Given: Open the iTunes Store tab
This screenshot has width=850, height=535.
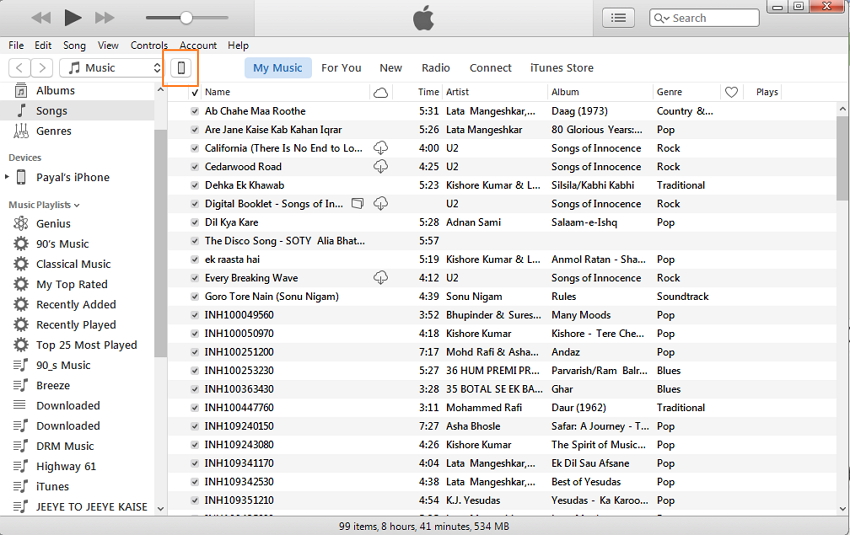Looking at the screenshot, I should tap(562, 68).
